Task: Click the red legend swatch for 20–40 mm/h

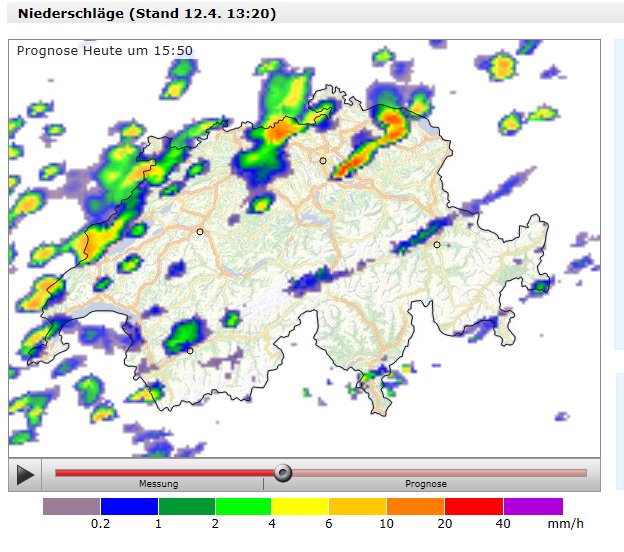Action: point(474,506)
